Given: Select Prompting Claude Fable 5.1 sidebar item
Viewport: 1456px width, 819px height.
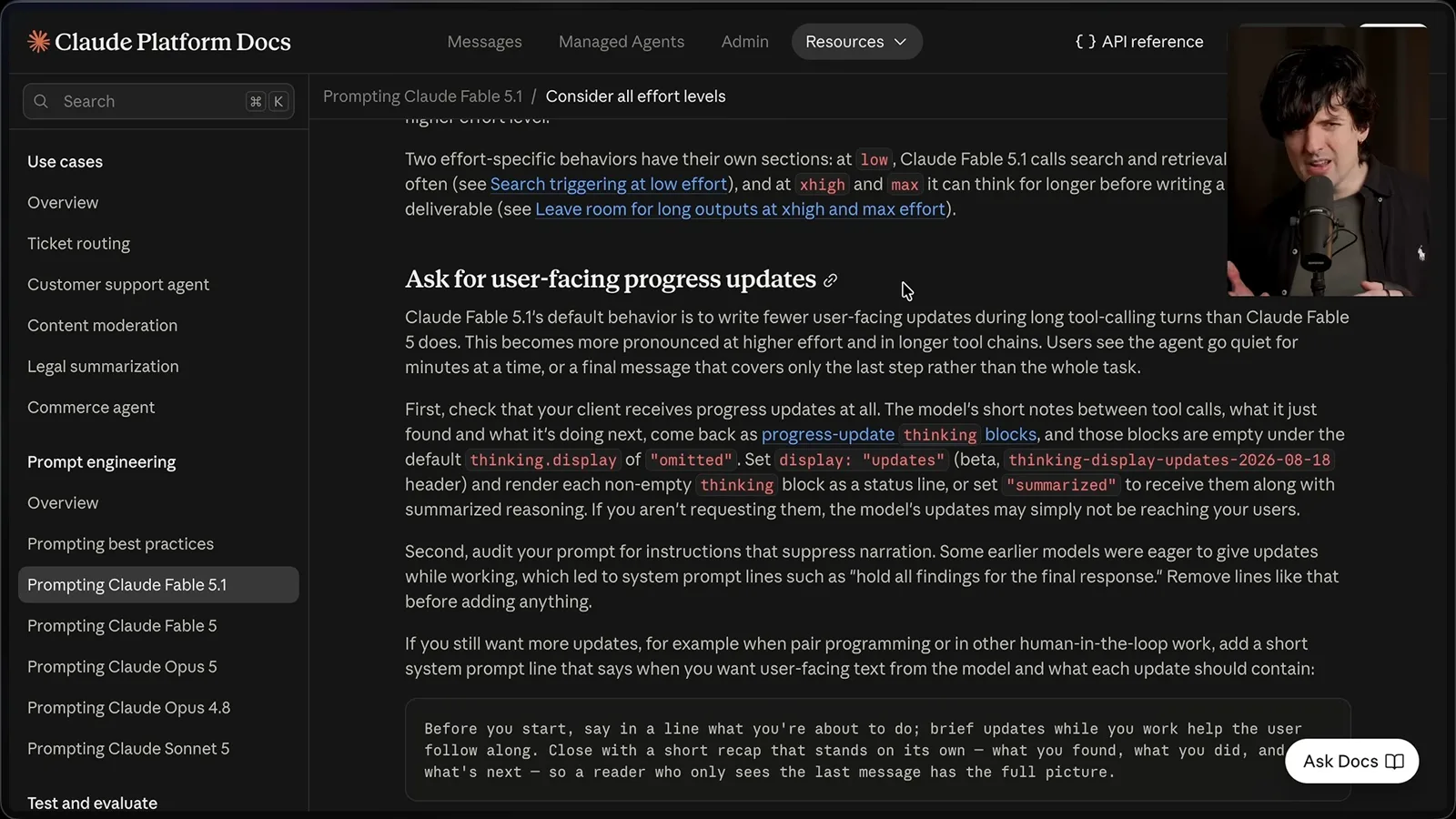Looking at the screenshot, I should [x=158, y=585].
